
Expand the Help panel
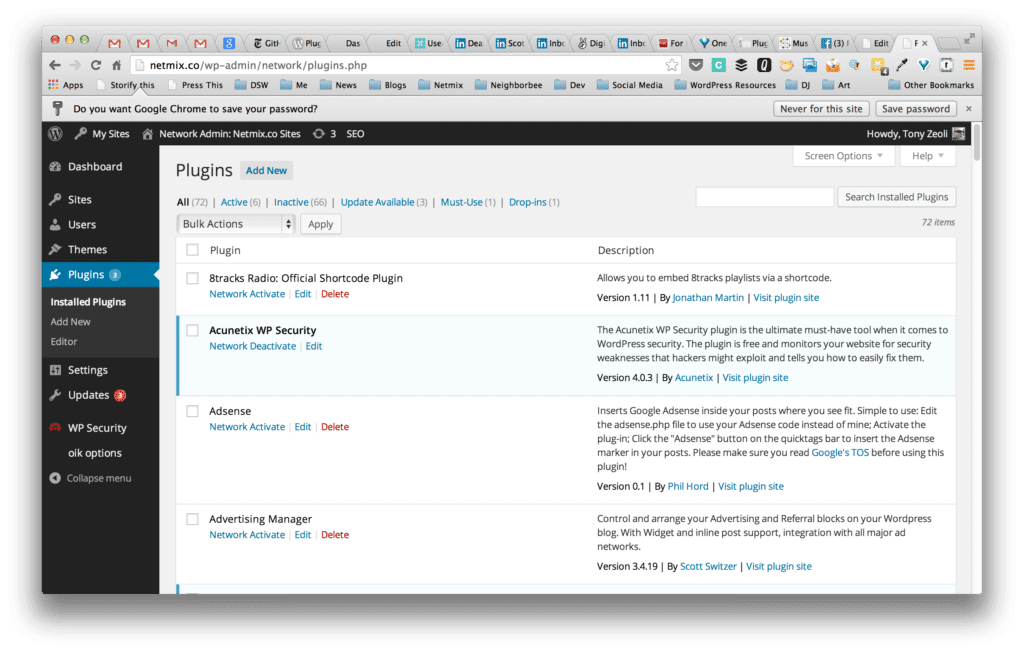pyautogui.click(x=927, y=155)
